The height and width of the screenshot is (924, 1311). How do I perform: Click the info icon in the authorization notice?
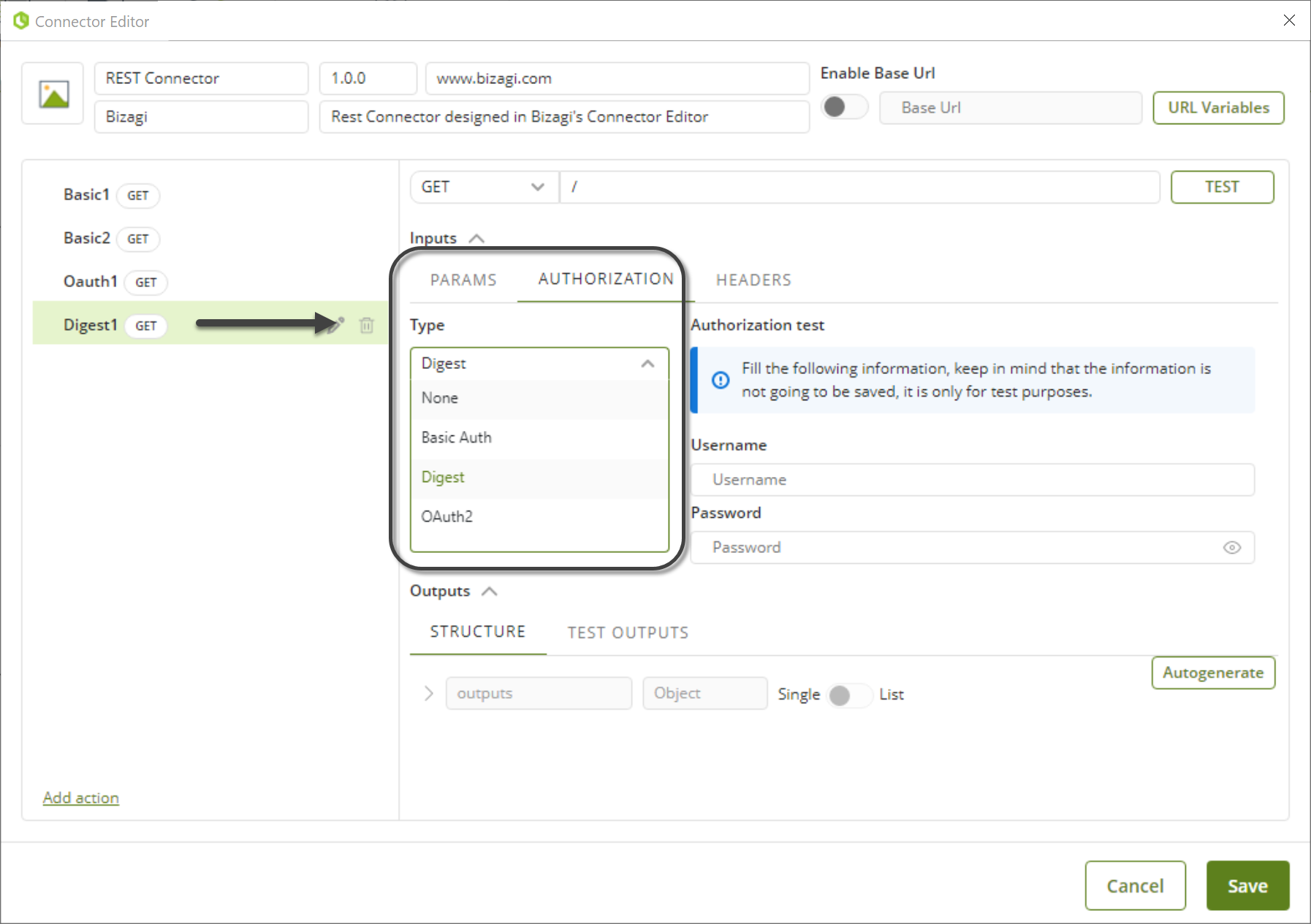point(721,380)
